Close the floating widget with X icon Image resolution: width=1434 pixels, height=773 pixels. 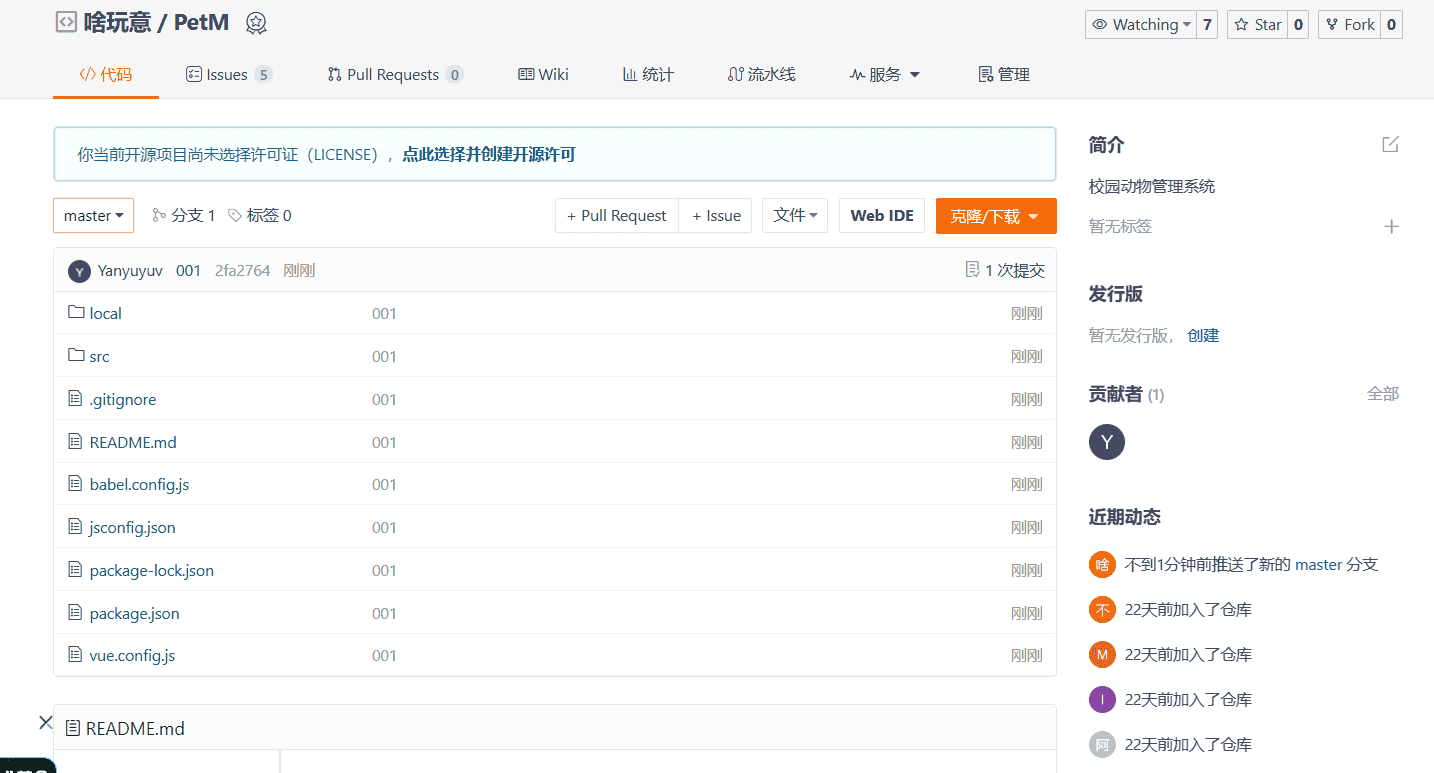point(45,722)
